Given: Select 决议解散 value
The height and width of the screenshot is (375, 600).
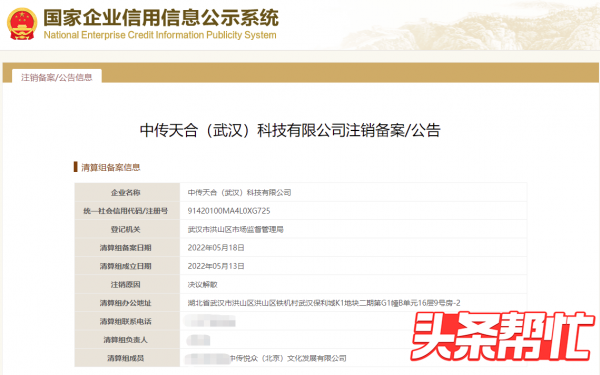Looking at the screenshot, I should [202, 285].
